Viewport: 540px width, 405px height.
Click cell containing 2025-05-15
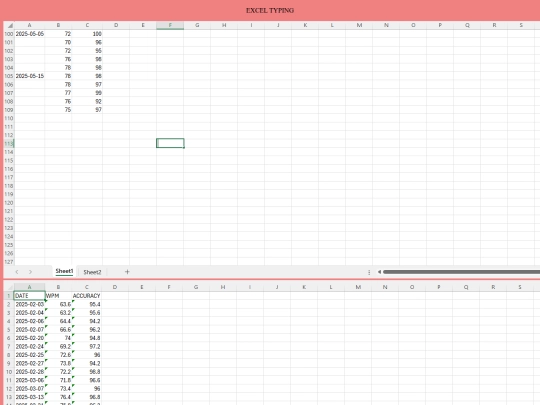(30, 76)
